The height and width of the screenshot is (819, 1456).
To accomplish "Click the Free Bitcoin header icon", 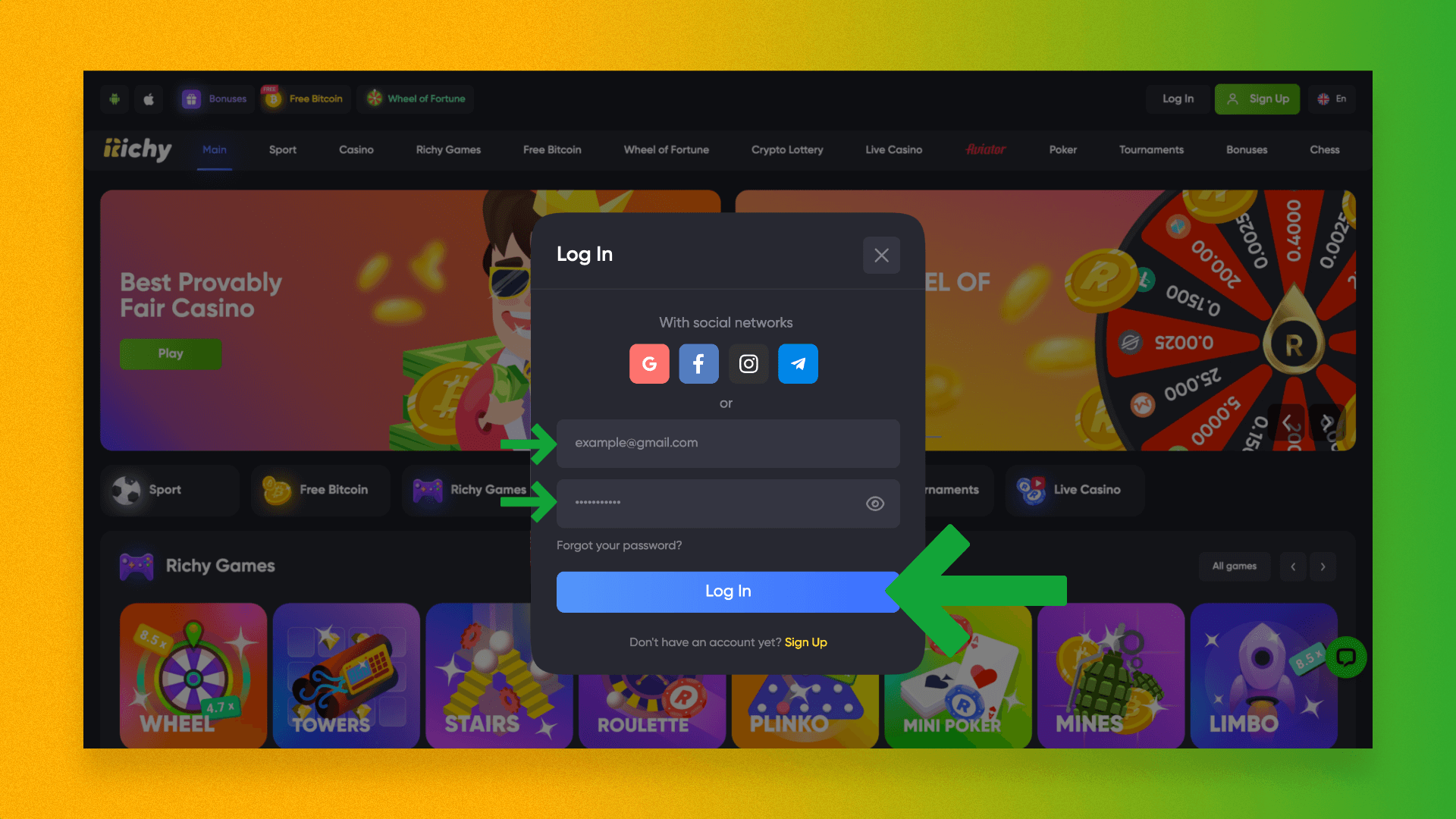I will click(275, 98).
